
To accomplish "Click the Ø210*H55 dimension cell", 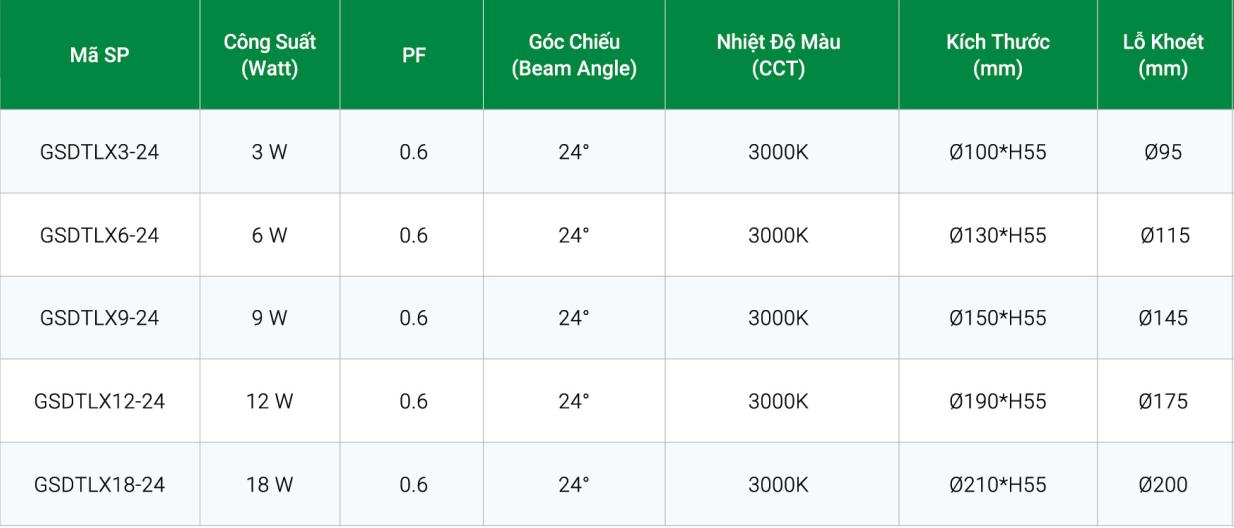I will [x=997, y=485].
